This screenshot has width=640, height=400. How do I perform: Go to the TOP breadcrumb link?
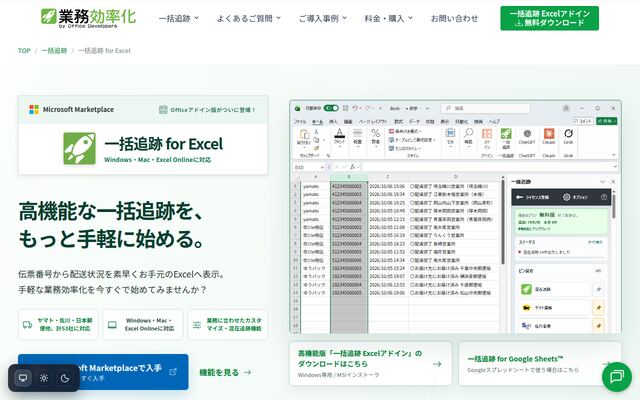pyautogui.click(x=24, y=51)
